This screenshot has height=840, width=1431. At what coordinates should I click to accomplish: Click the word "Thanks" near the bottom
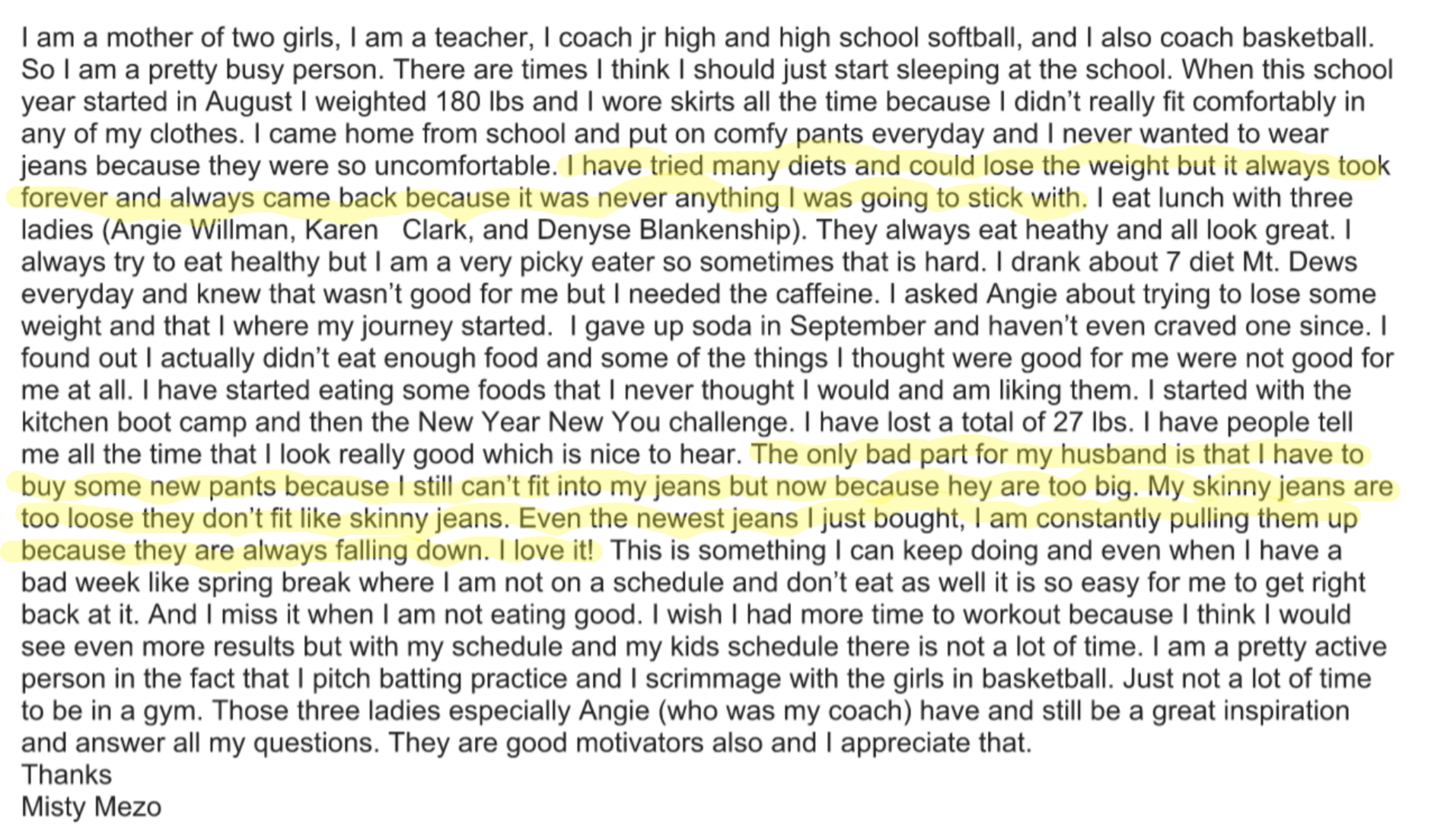click(66, 775)
